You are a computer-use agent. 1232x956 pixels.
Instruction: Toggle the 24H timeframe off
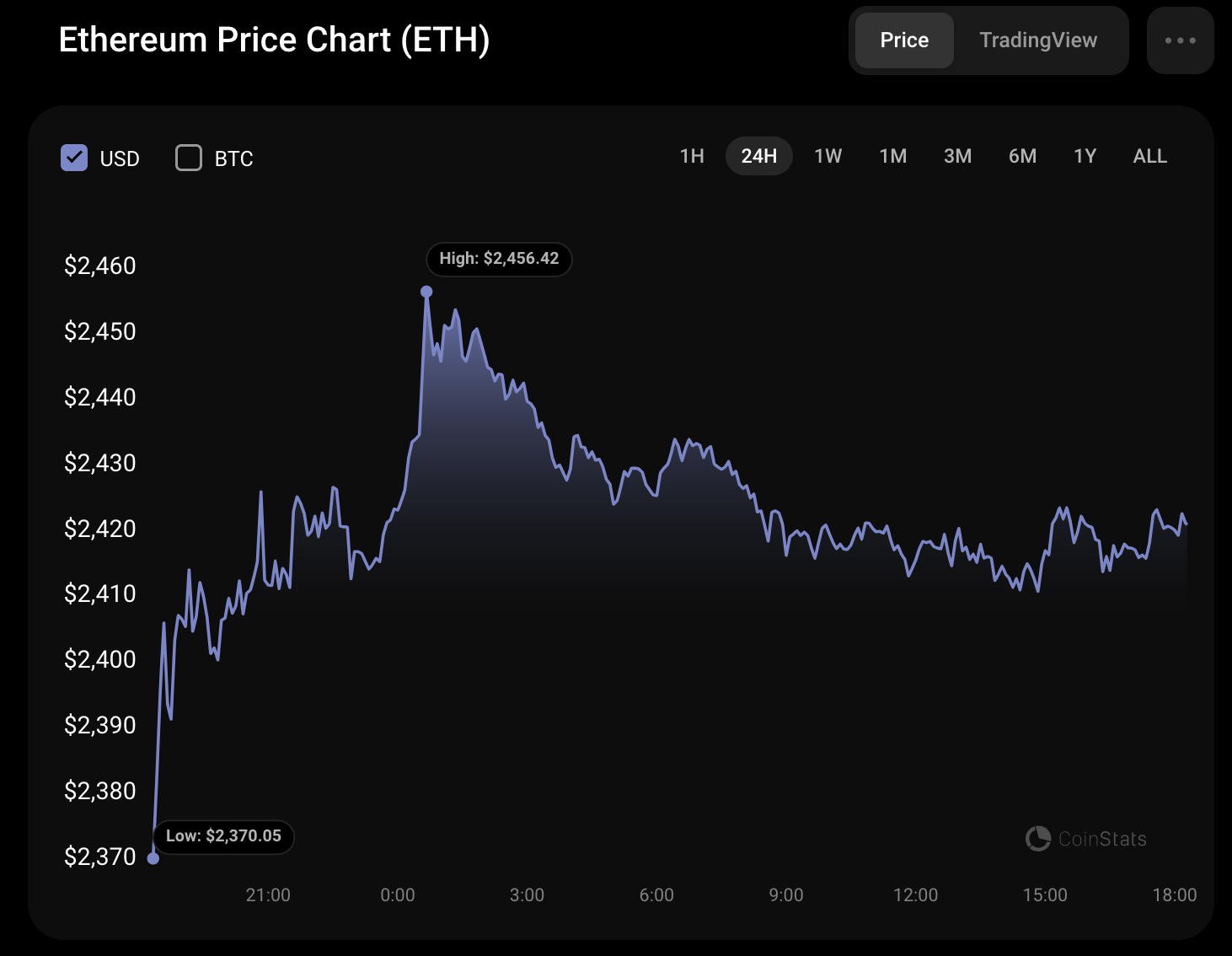point(758,156)
